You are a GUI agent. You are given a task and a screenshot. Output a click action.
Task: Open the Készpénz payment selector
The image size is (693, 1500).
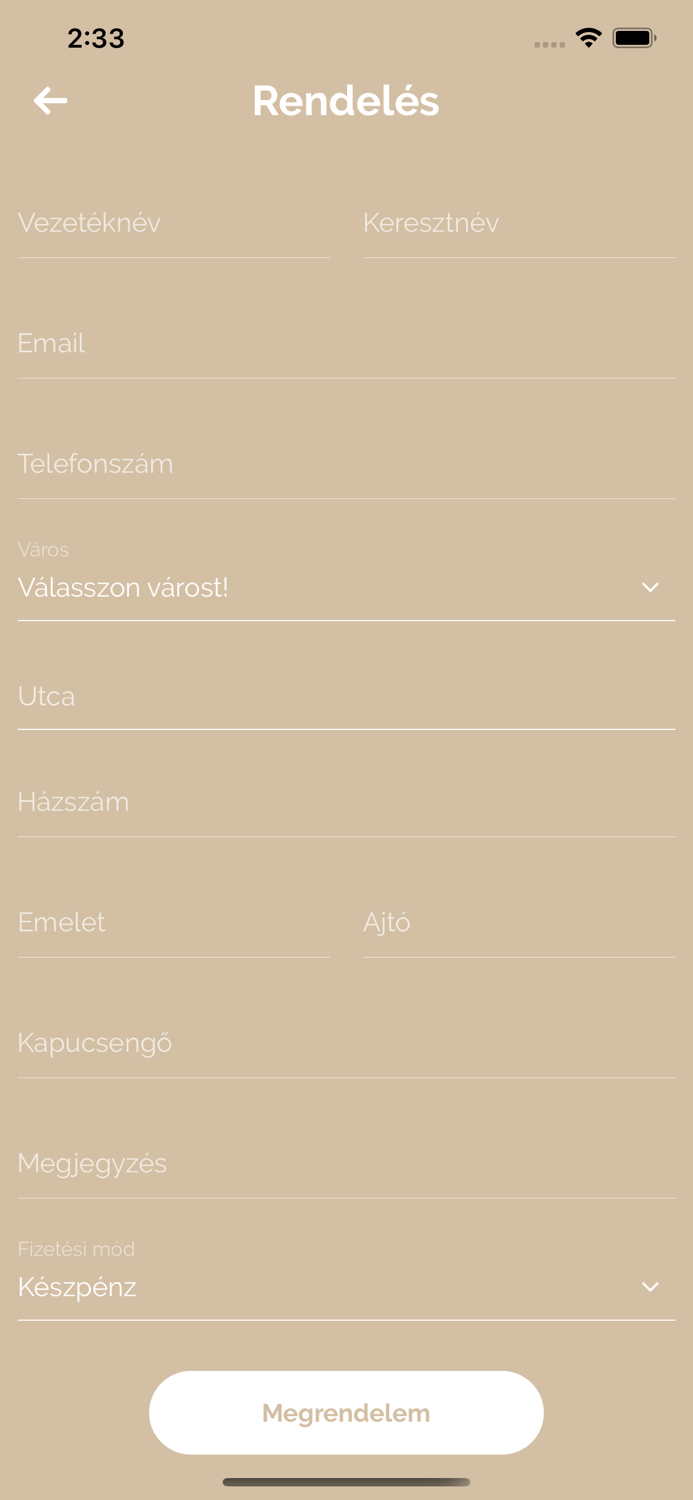click(x=320, y=1287)
